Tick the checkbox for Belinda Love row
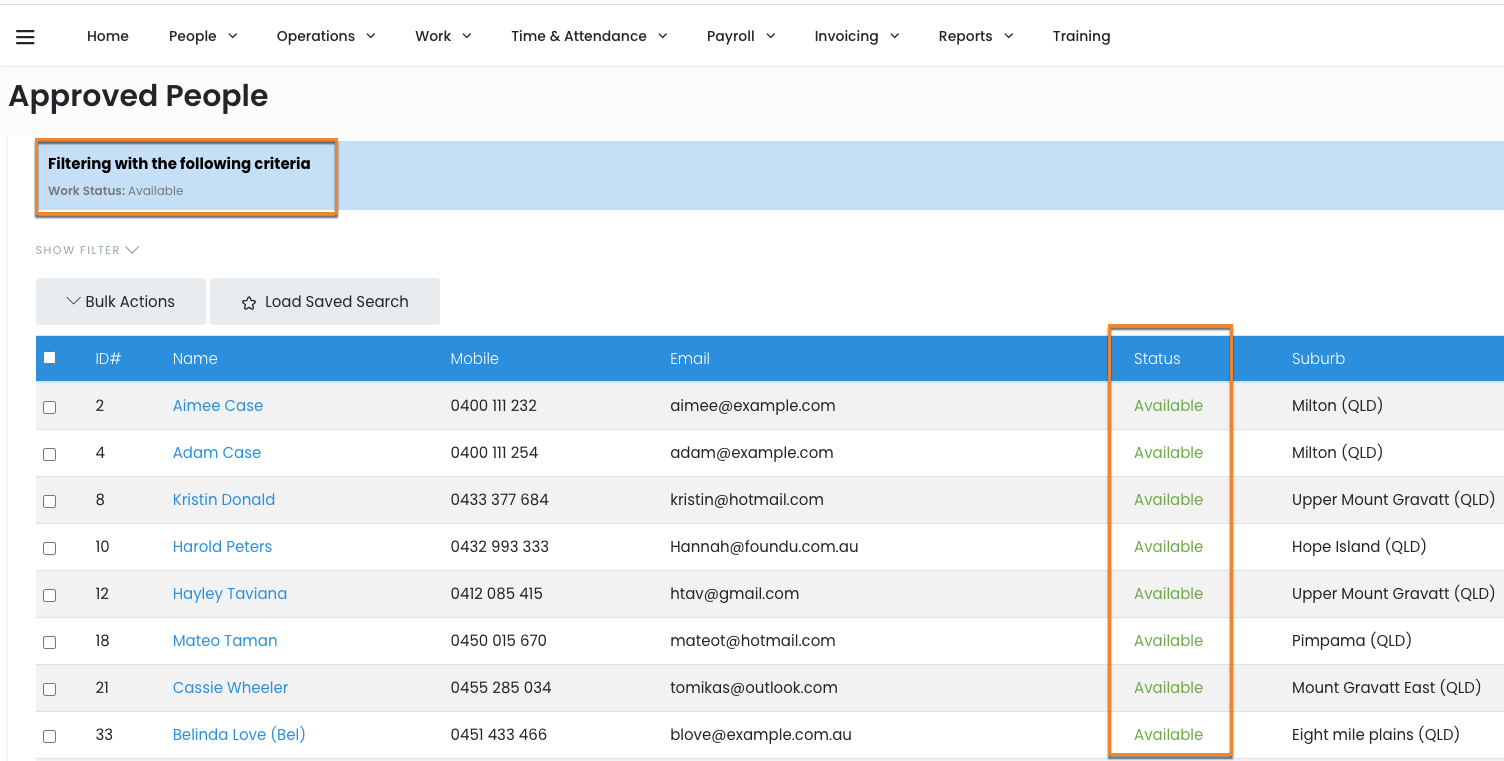Screen dimensions: 1504x761 pos(50,736)
